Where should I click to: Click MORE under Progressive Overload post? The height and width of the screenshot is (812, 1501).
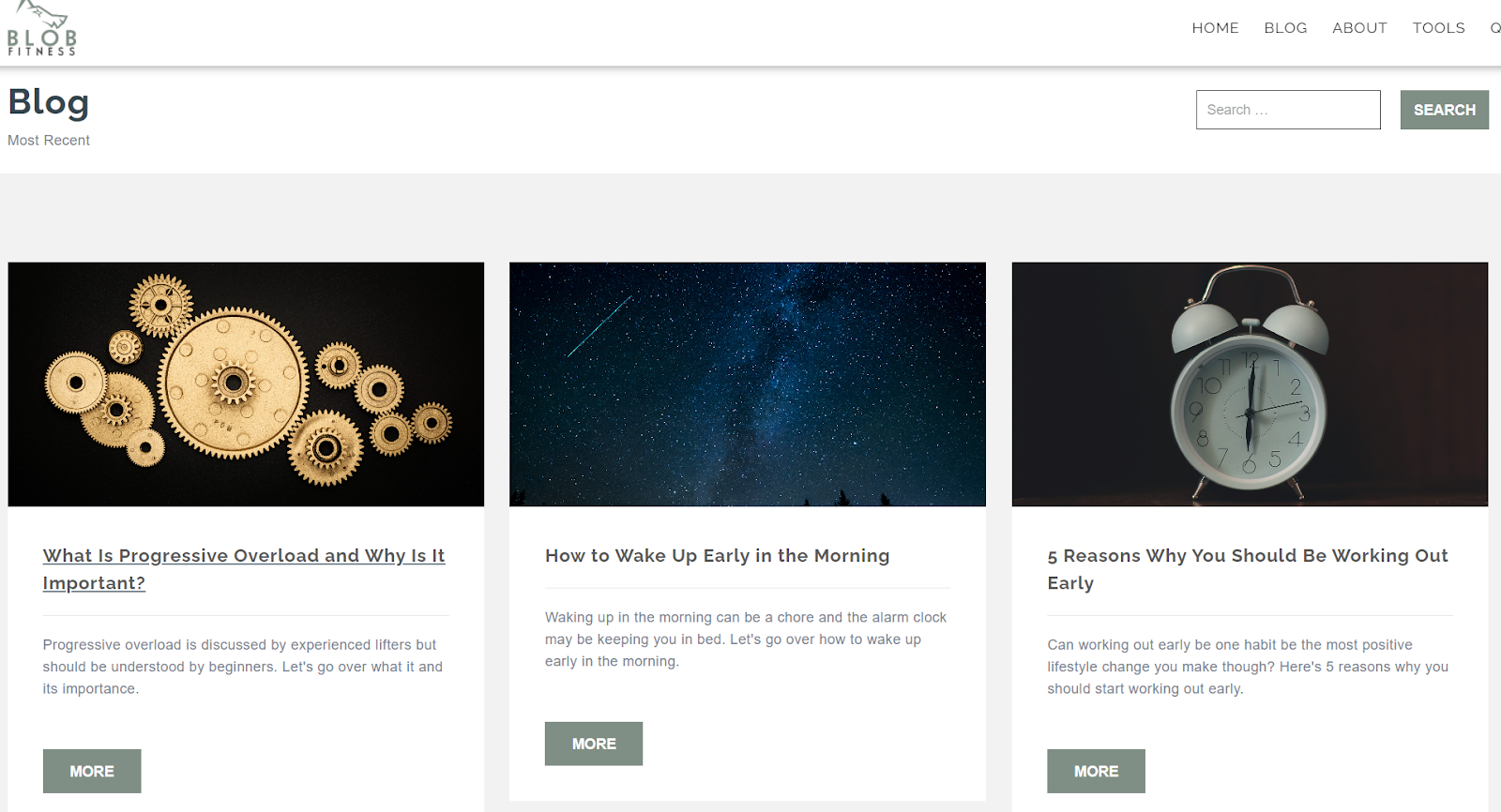[92, 771]
